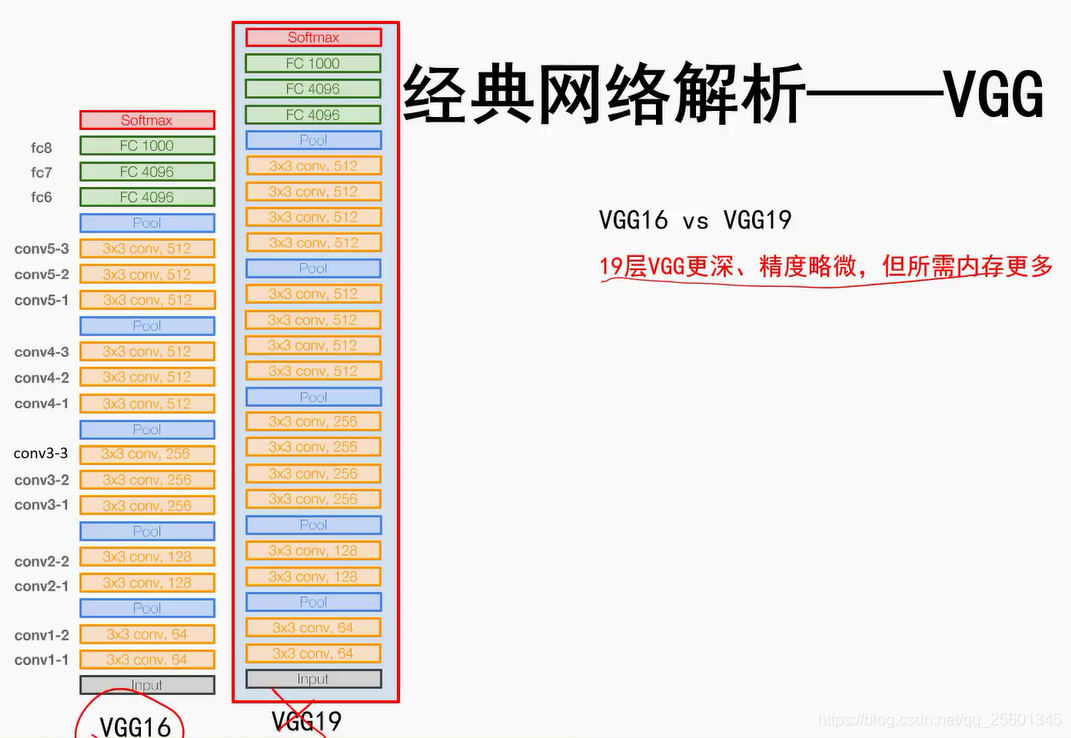
Task: Select the conv3-2 label
Action: point(42,480)
